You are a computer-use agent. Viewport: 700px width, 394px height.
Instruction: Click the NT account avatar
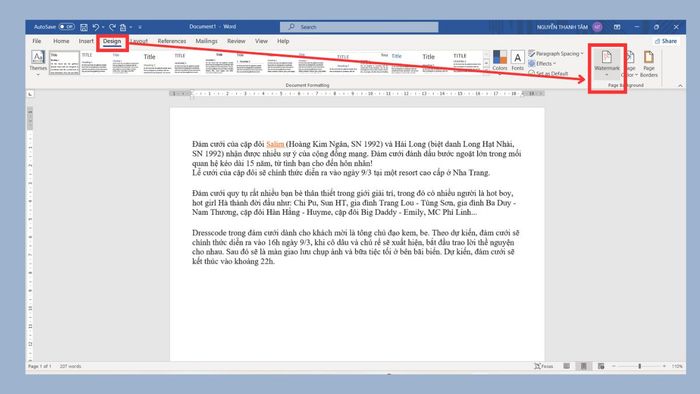point(597,27)
